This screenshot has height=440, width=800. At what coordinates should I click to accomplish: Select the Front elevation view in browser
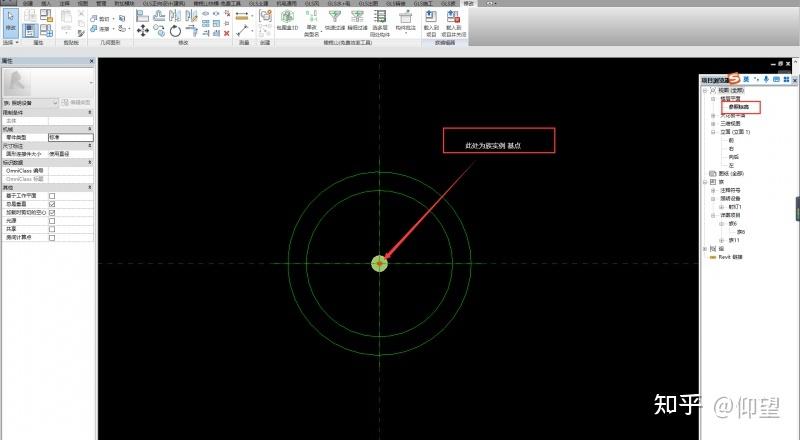click(x=731, y=140)
